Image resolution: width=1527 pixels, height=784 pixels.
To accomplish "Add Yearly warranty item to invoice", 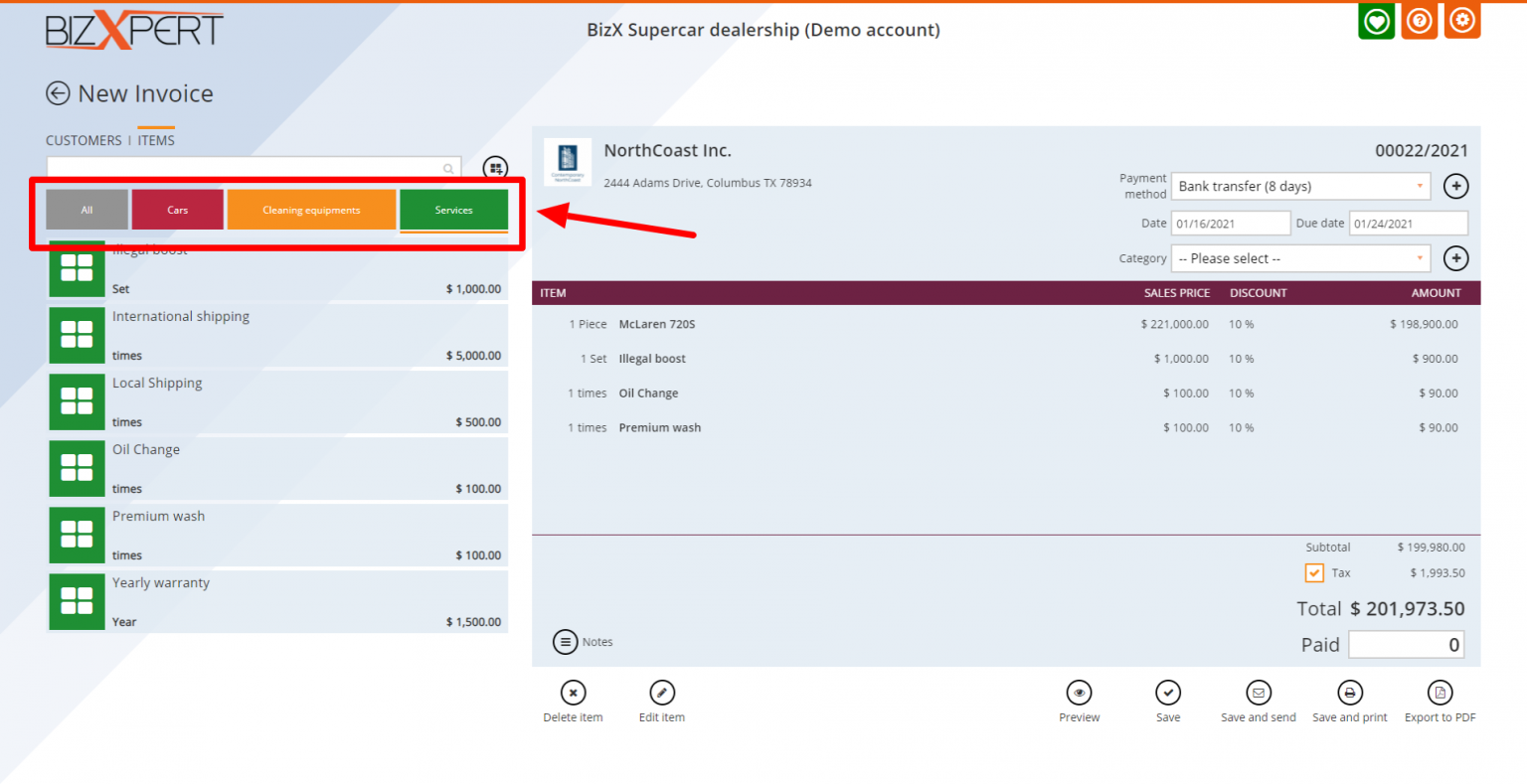I will (x=277, y=601).
